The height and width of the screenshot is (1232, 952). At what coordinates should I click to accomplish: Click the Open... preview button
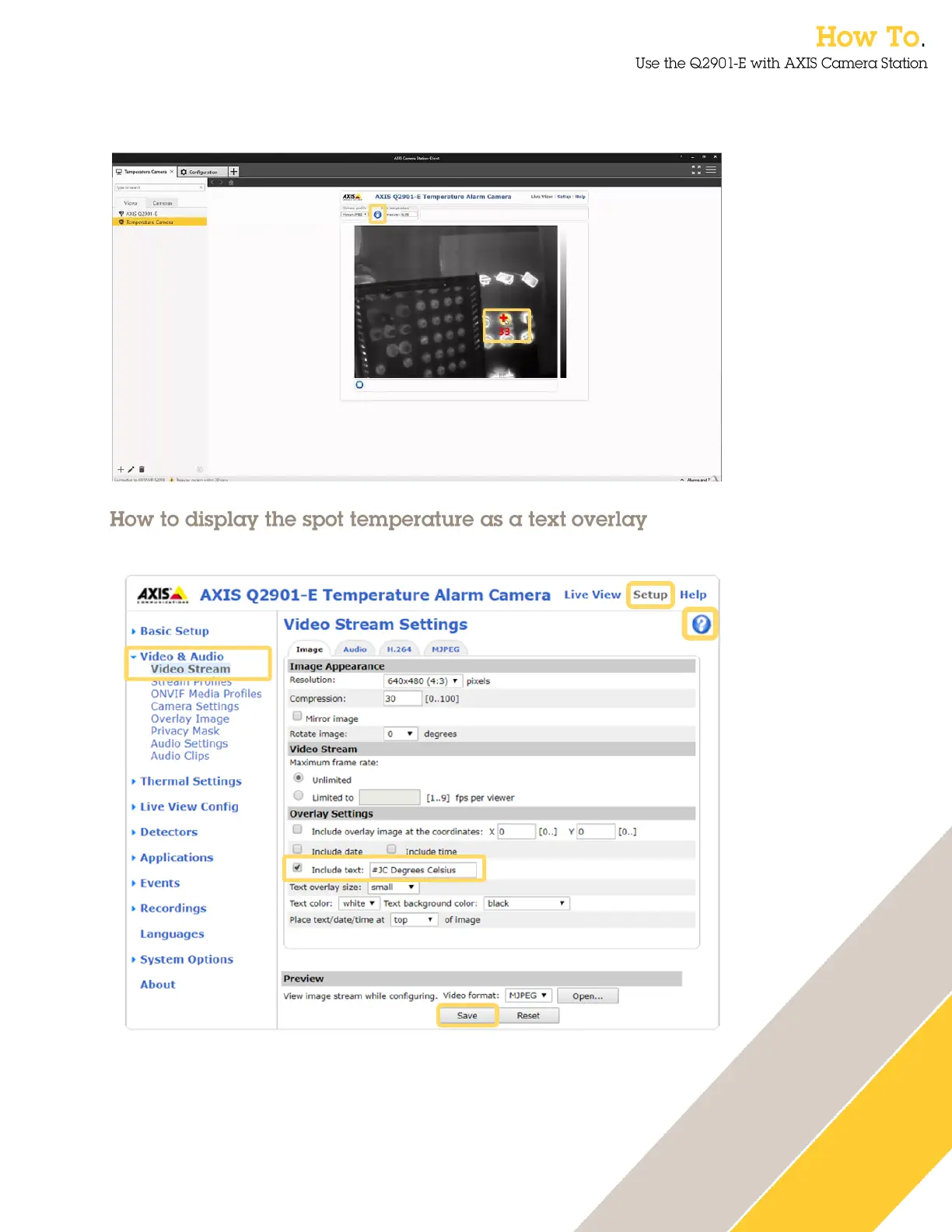pos(588,996)
